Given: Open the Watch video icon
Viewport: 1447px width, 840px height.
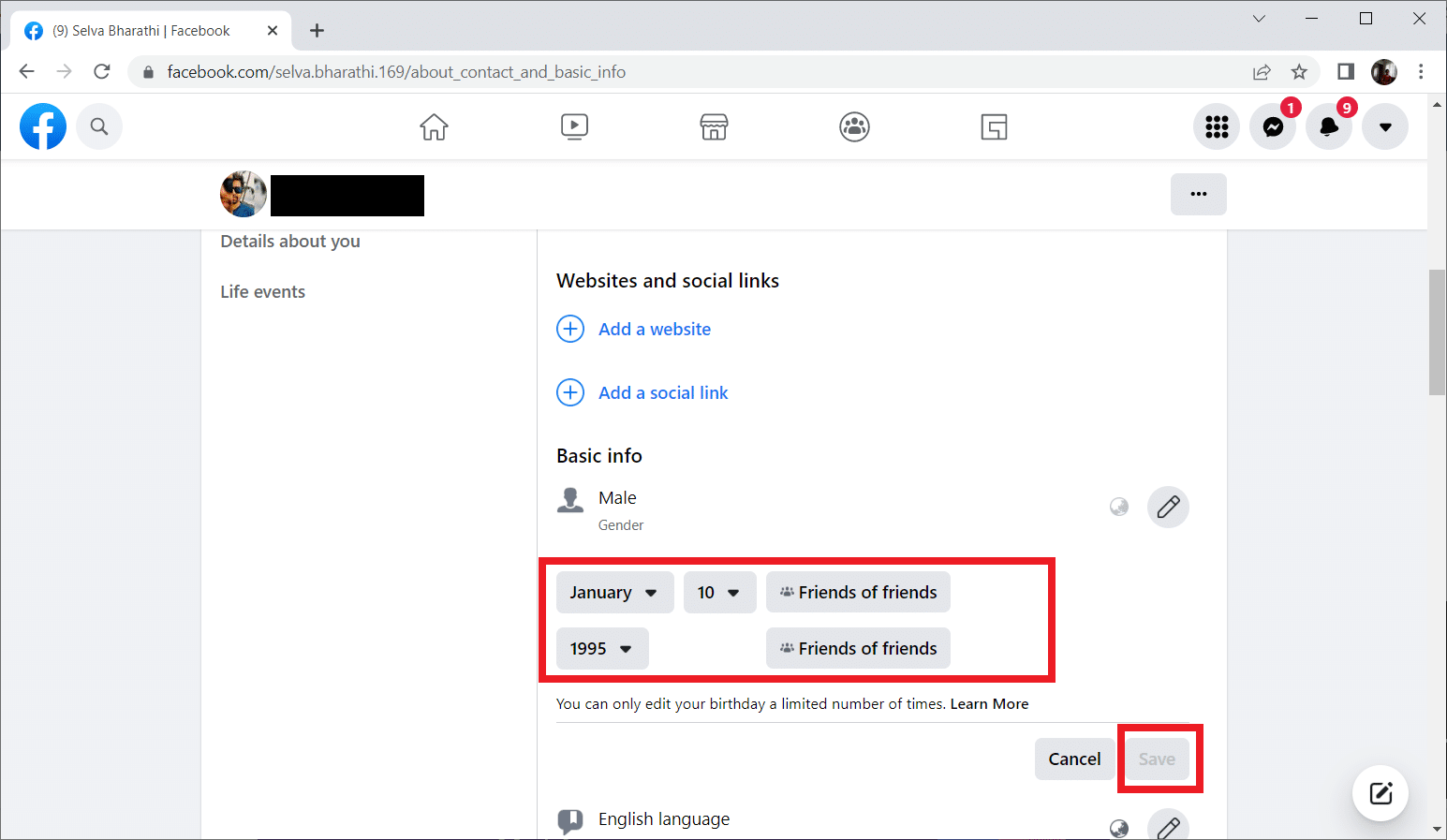Looking at the screenshot, I should coord(574,126).
